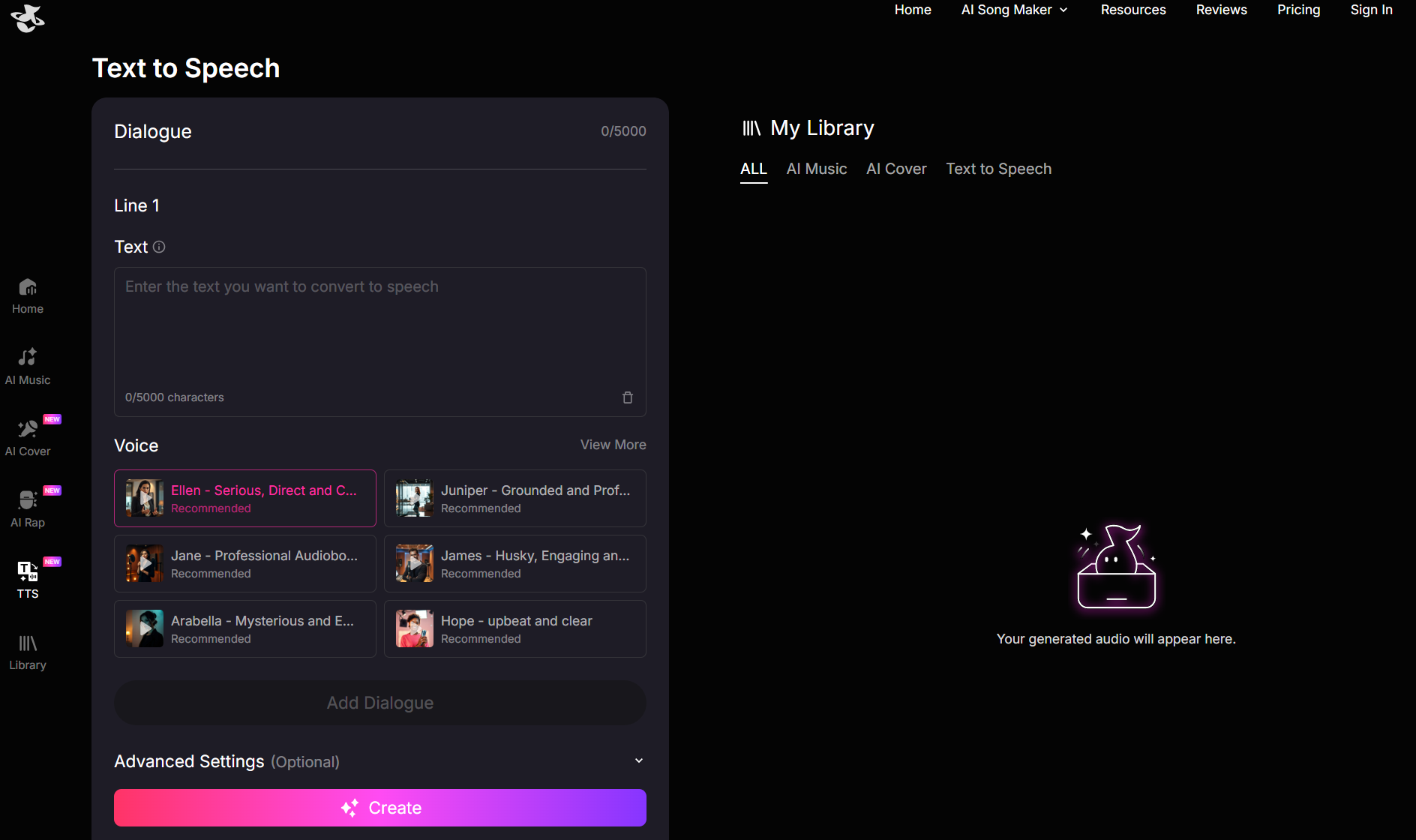Click the site logo in top-left corner
This screenshot has width=1416, height=840.
28,18
